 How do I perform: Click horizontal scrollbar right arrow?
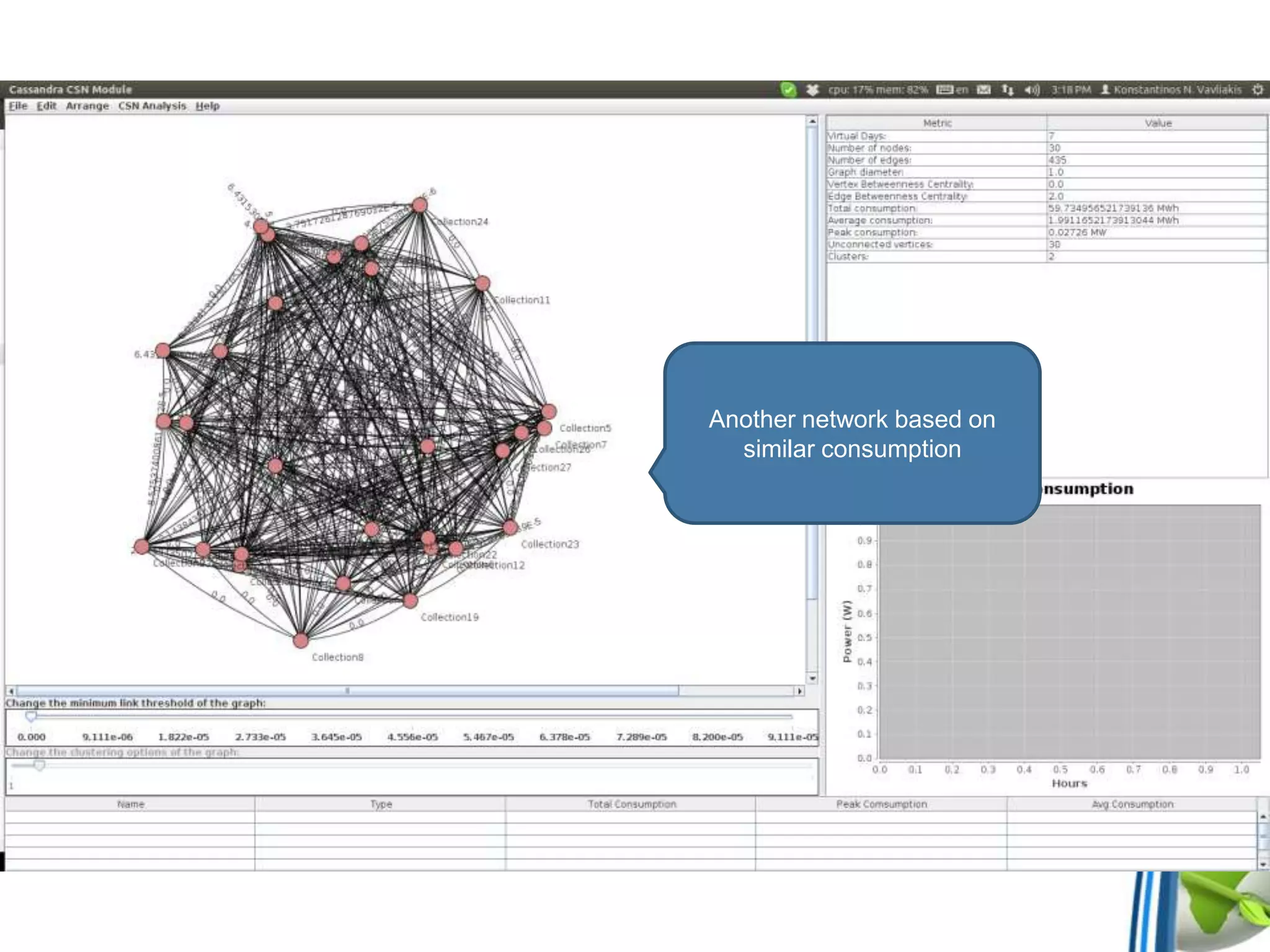799,690
